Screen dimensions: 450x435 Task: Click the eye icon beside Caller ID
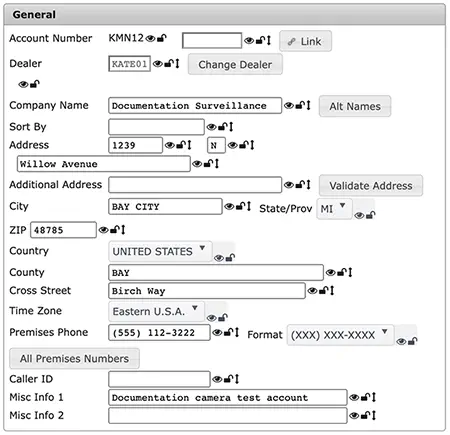click(x=217, y=379)
